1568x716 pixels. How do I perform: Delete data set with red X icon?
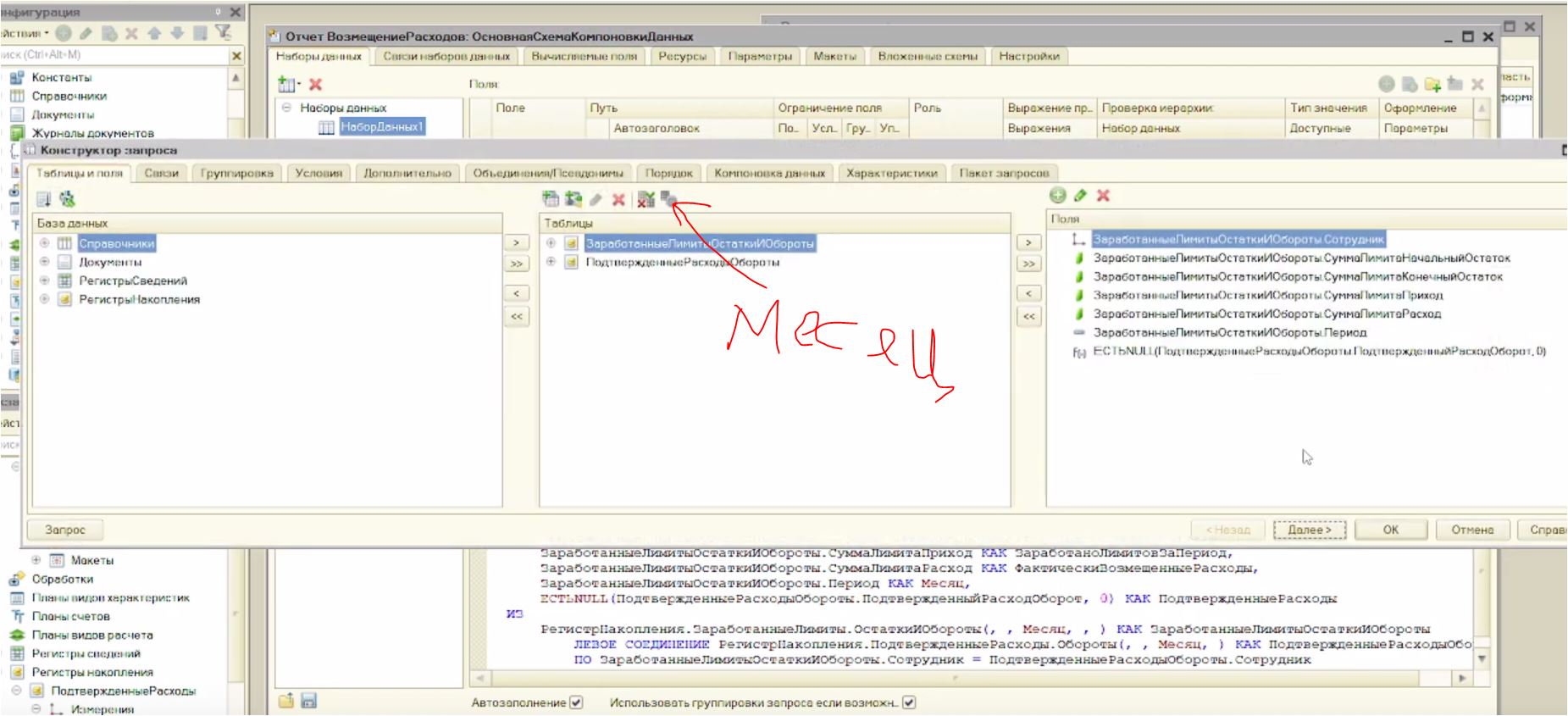click(x=315, y=84)
